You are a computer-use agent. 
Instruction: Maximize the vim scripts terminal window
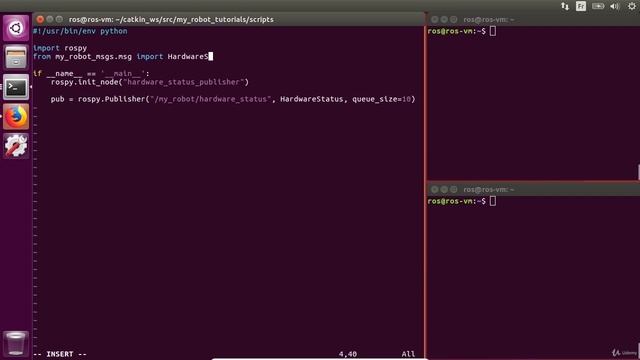59,19
